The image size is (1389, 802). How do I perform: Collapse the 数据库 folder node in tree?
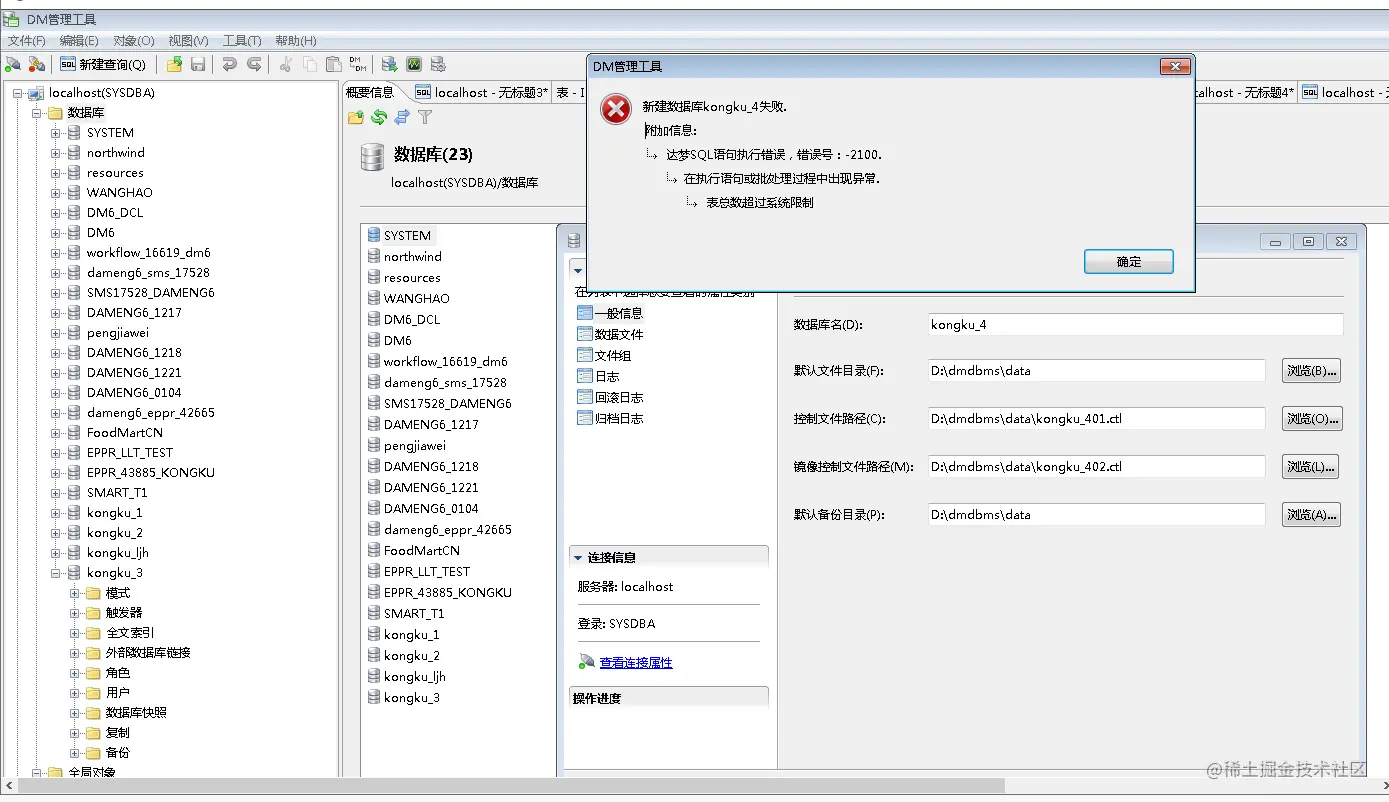coord(36,113)
